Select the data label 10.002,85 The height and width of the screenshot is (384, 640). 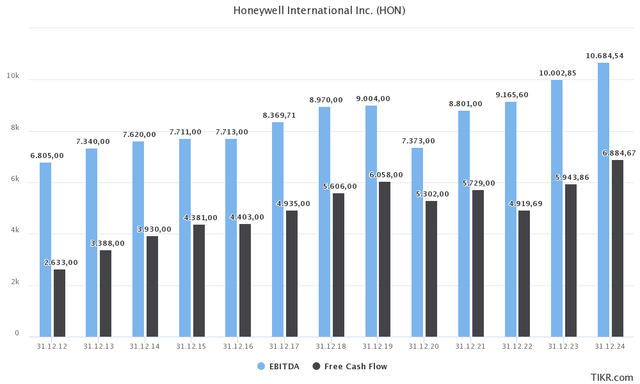pos(558,73)
